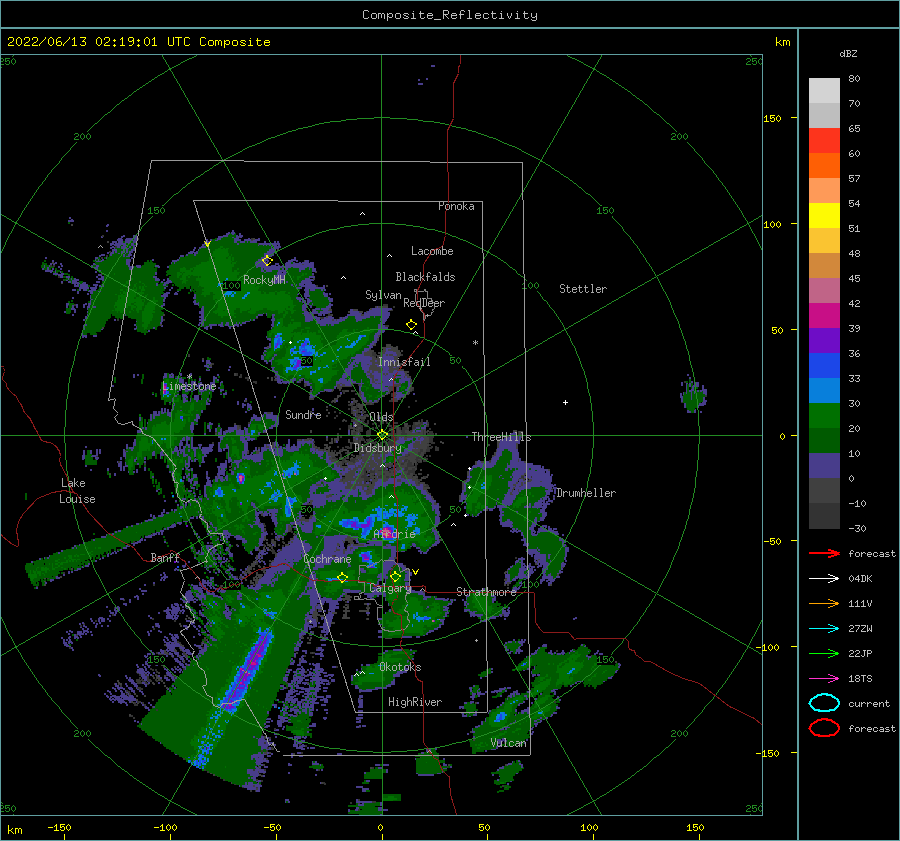Viewport: 900px width, 841px height.
Task: Pick the slate purple 0-10 dBZ swatch
Action: tap(824, 466)
